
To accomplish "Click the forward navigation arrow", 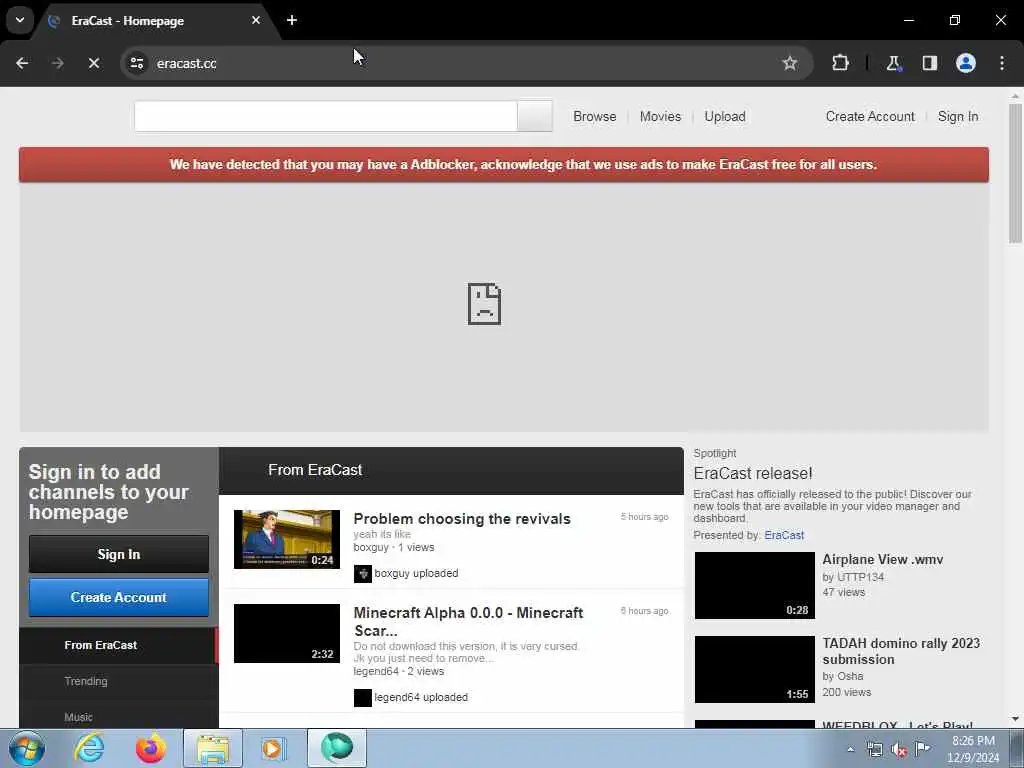I will [x=57, y=63].
